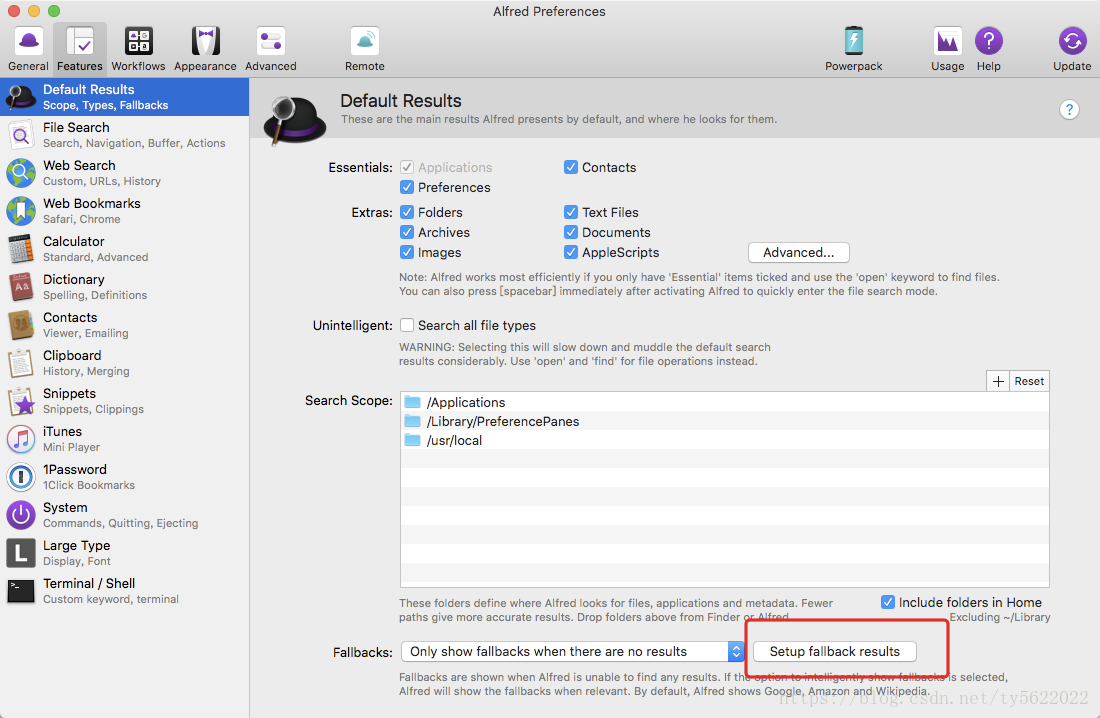Open the Contacts feature in sidebar
Screen dimensions: 1100x718
[124, 324]
